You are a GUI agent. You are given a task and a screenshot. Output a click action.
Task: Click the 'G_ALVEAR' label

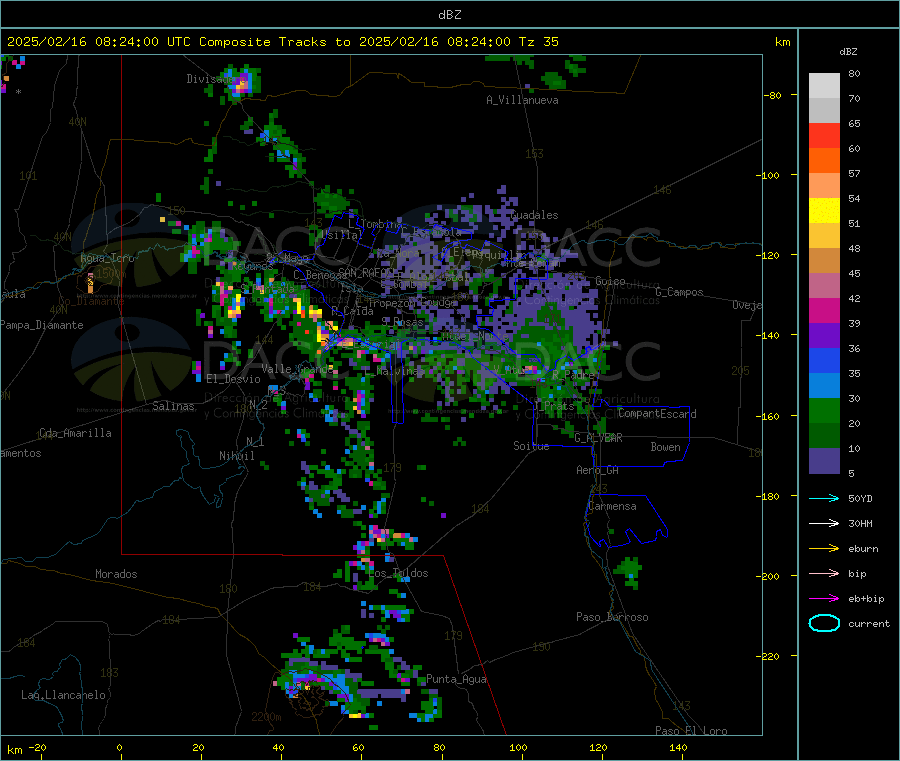pos(598,438)
